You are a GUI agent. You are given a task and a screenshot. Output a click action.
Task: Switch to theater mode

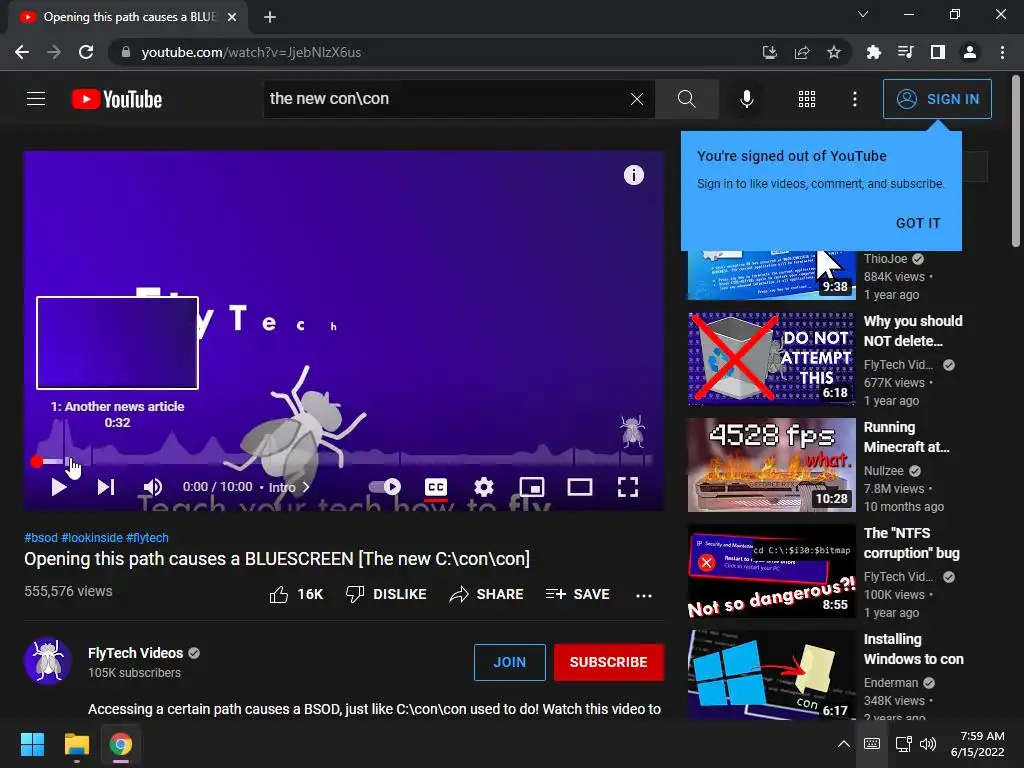[x=580, y=487]
